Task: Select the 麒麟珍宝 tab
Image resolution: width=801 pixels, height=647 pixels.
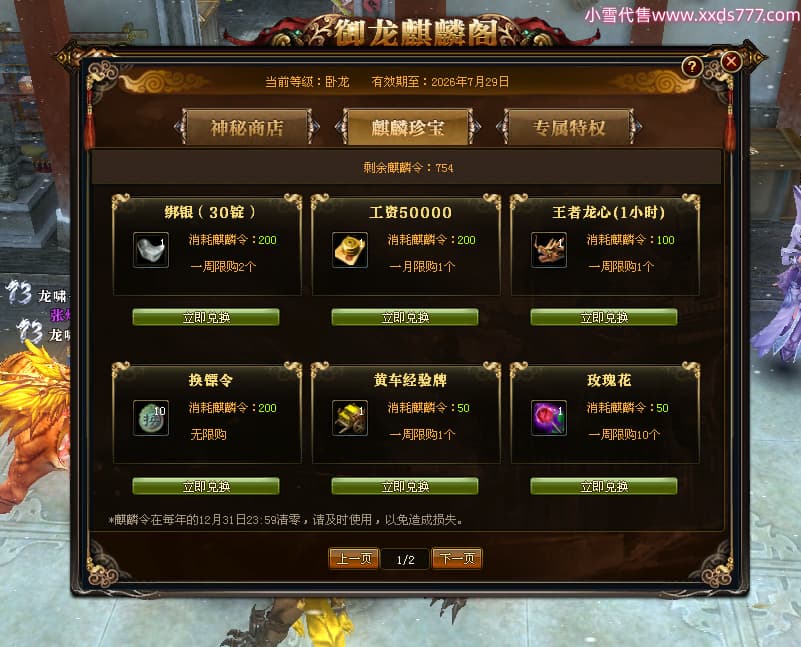Action: click(x=408, y=127)
